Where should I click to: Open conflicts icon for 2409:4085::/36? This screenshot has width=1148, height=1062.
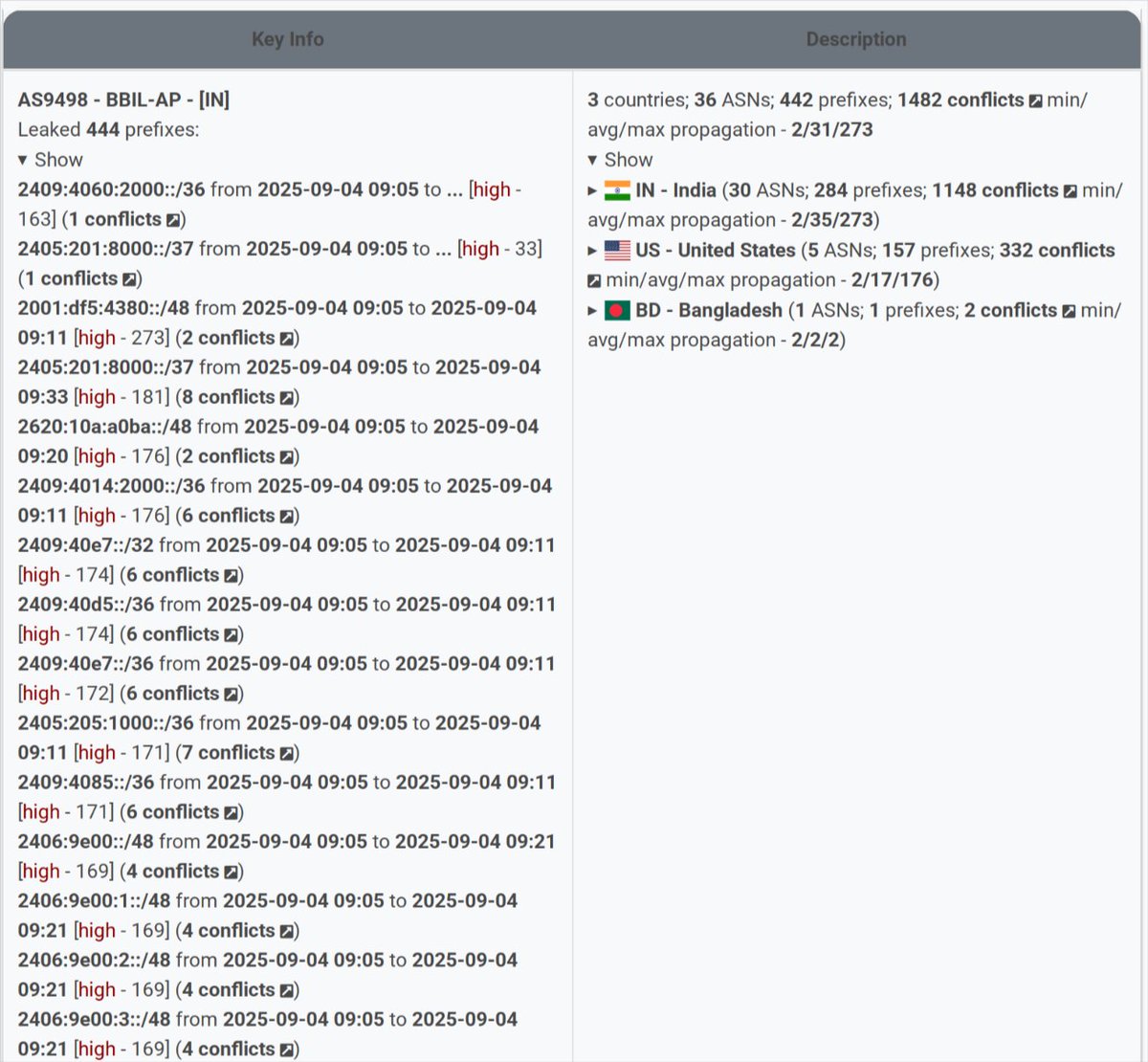point(231,813)
